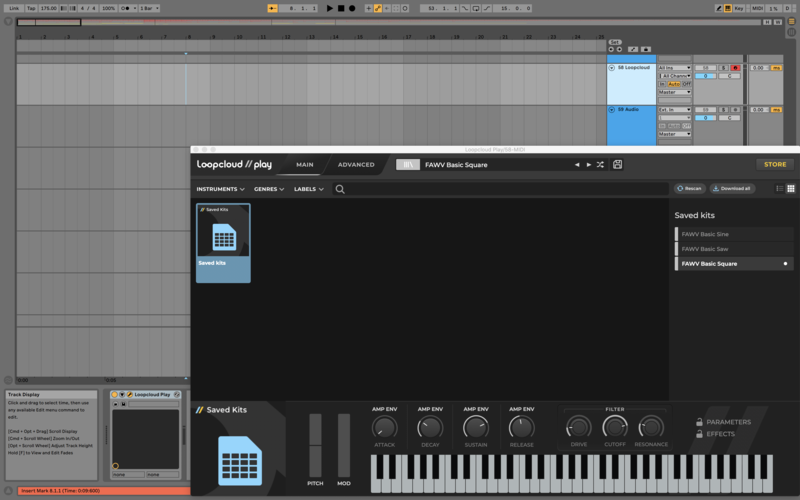Click the Download all button

click(x=732, y=188)
